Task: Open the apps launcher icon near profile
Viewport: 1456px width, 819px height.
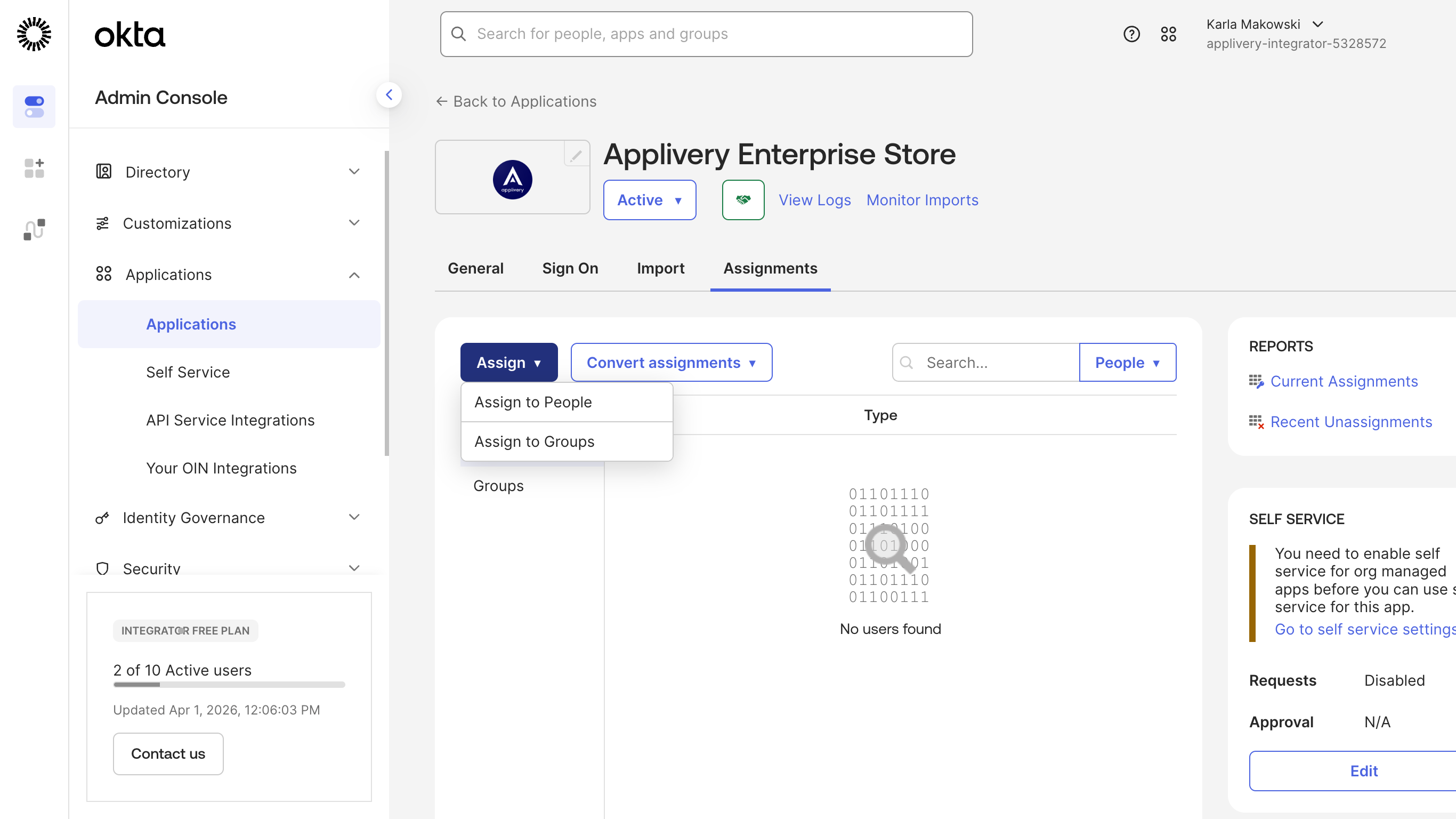Action: pos(1168,34)
